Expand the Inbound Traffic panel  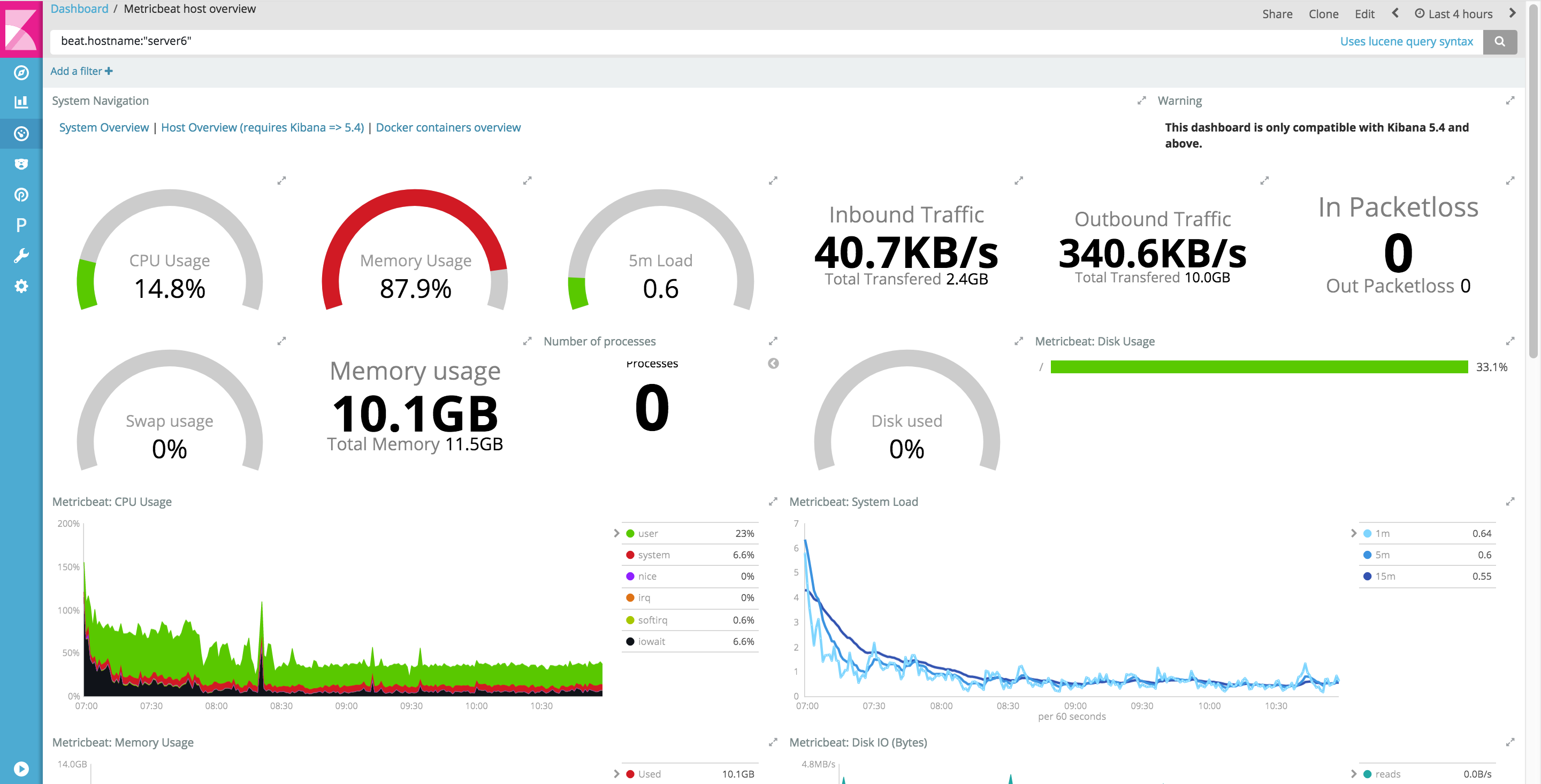tap(1019, 180)
